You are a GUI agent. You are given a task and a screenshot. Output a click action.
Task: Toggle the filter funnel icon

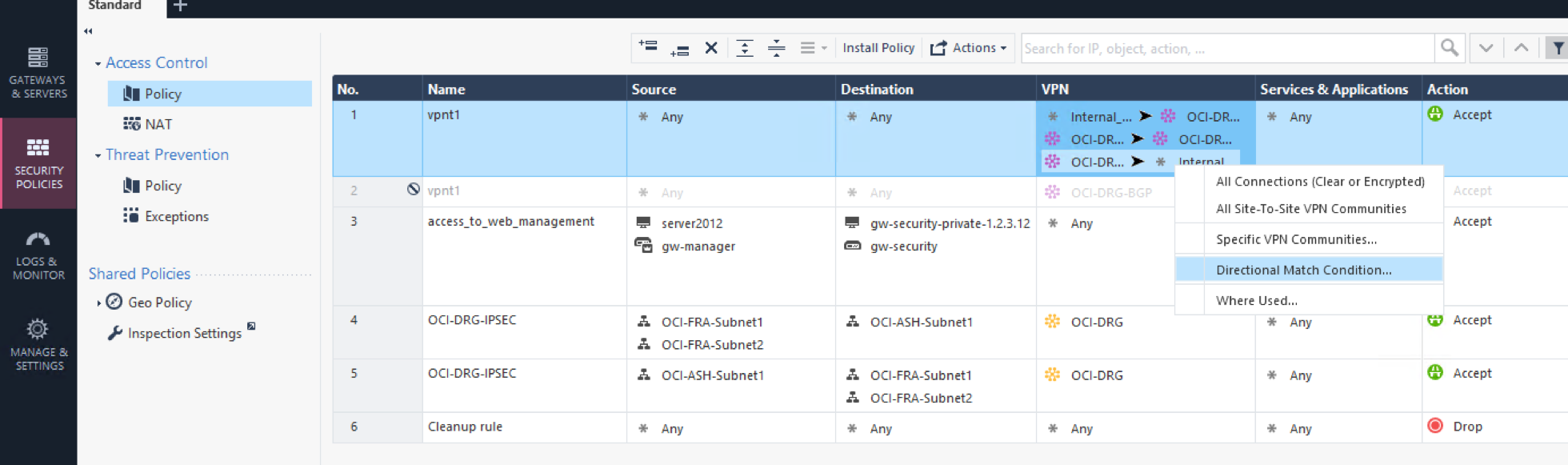[x=1557, y=48]
